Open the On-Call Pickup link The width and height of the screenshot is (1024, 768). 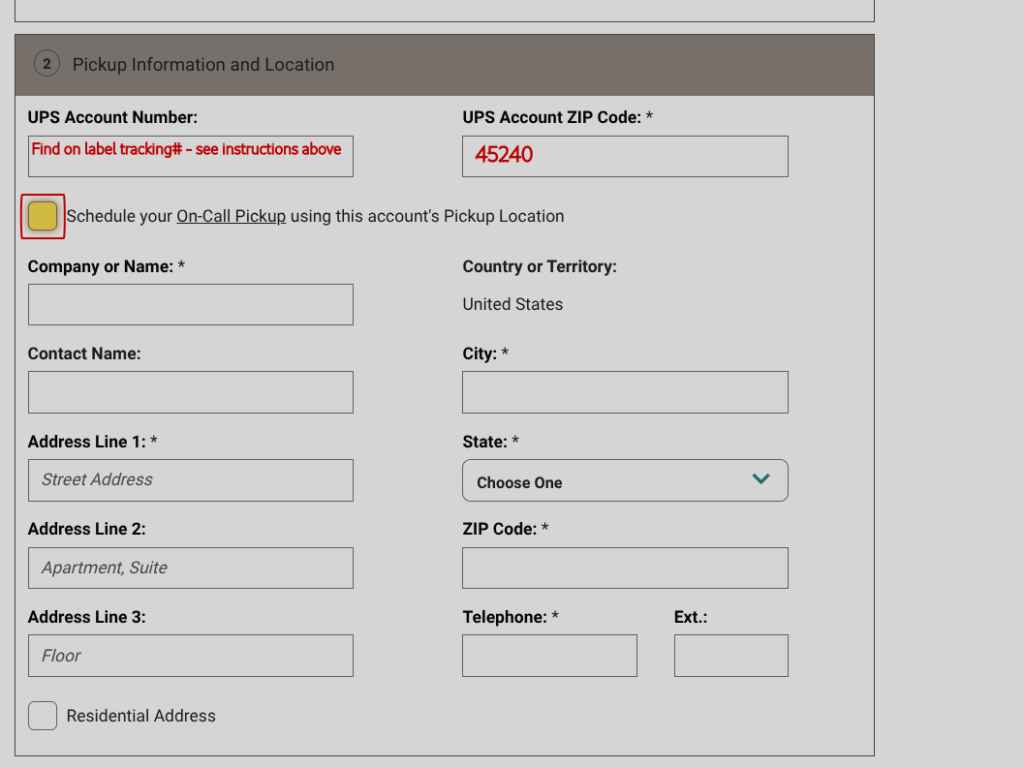[x=231, y=216]
